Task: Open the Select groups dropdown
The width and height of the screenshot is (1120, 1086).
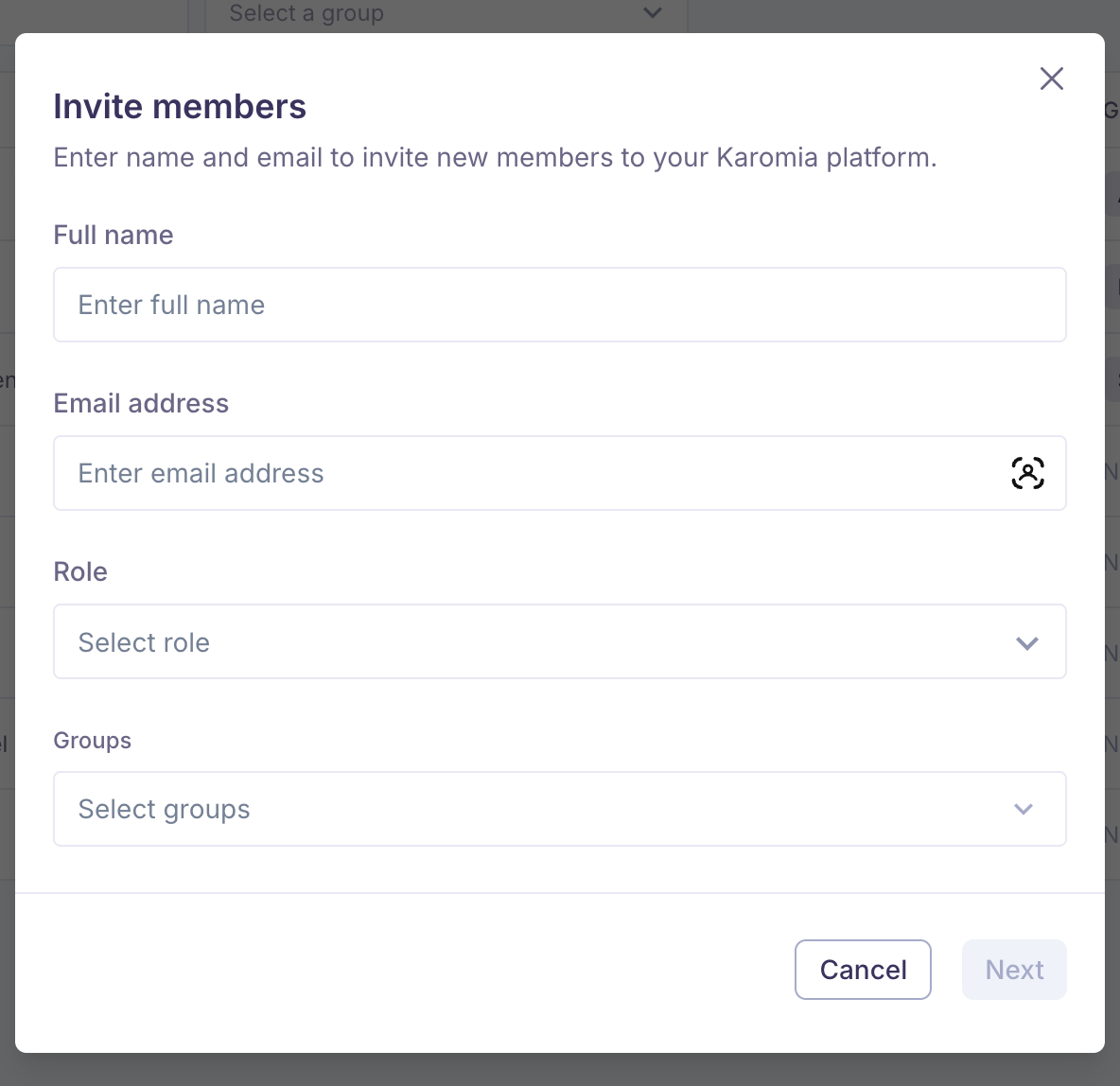Action: [560, 809]
